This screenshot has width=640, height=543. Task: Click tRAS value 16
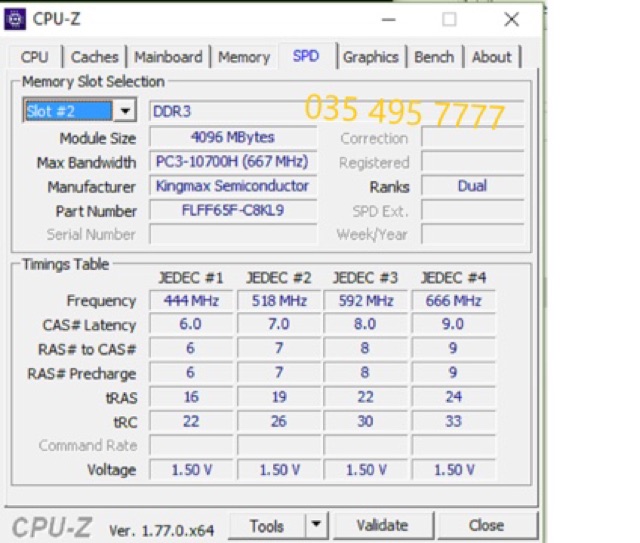pos(191,397)
